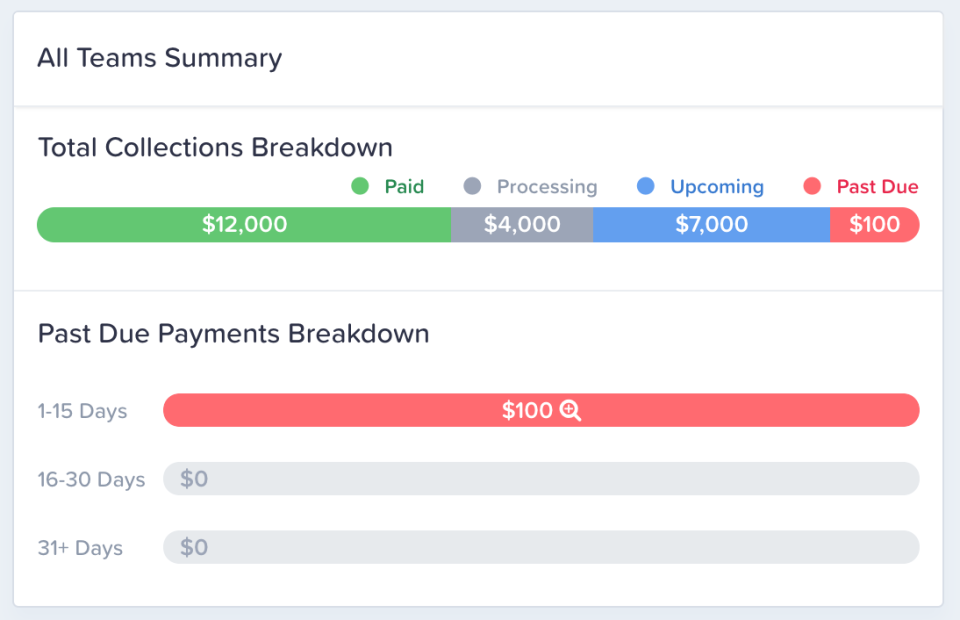The image size is (960, 620).
Task: Click the All Teams Summary heading
Action: pyautogui.click(x=160, y=59)
